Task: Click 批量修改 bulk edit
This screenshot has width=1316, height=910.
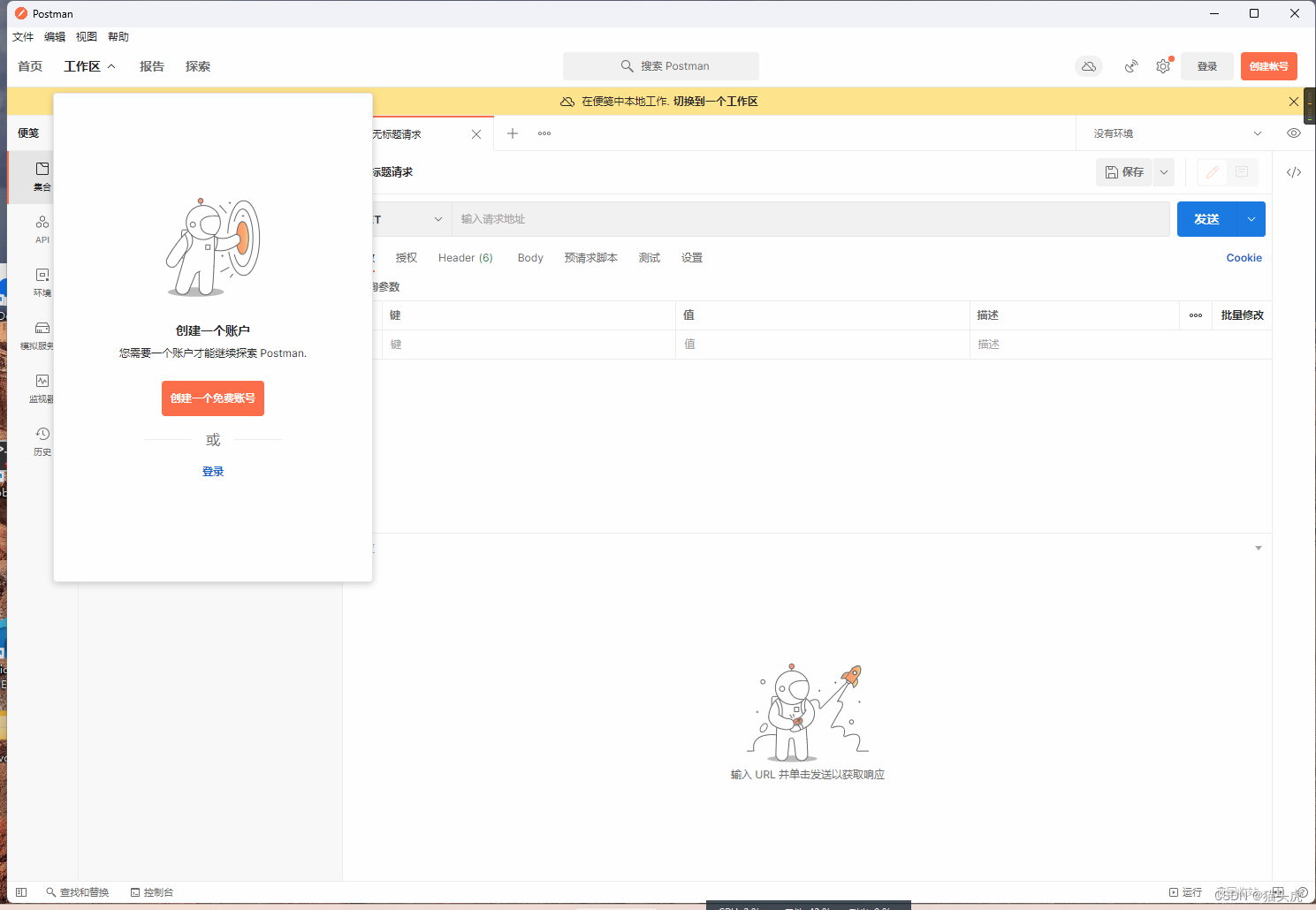Action: click(1243, 315)
